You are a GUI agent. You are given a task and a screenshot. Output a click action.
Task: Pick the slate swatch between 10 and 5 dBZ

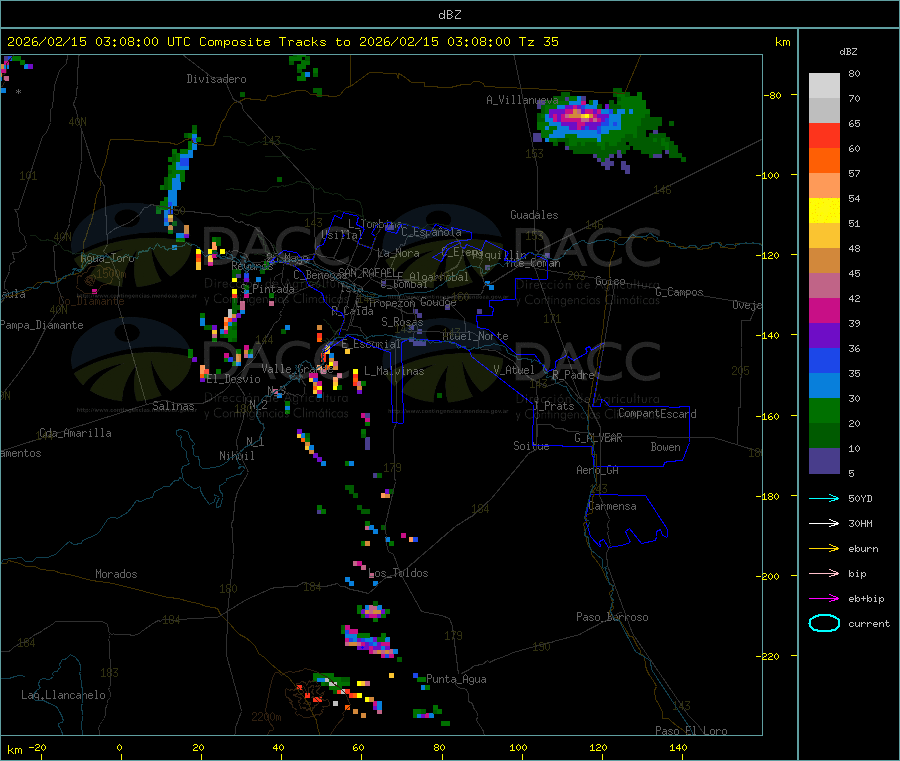824,461
